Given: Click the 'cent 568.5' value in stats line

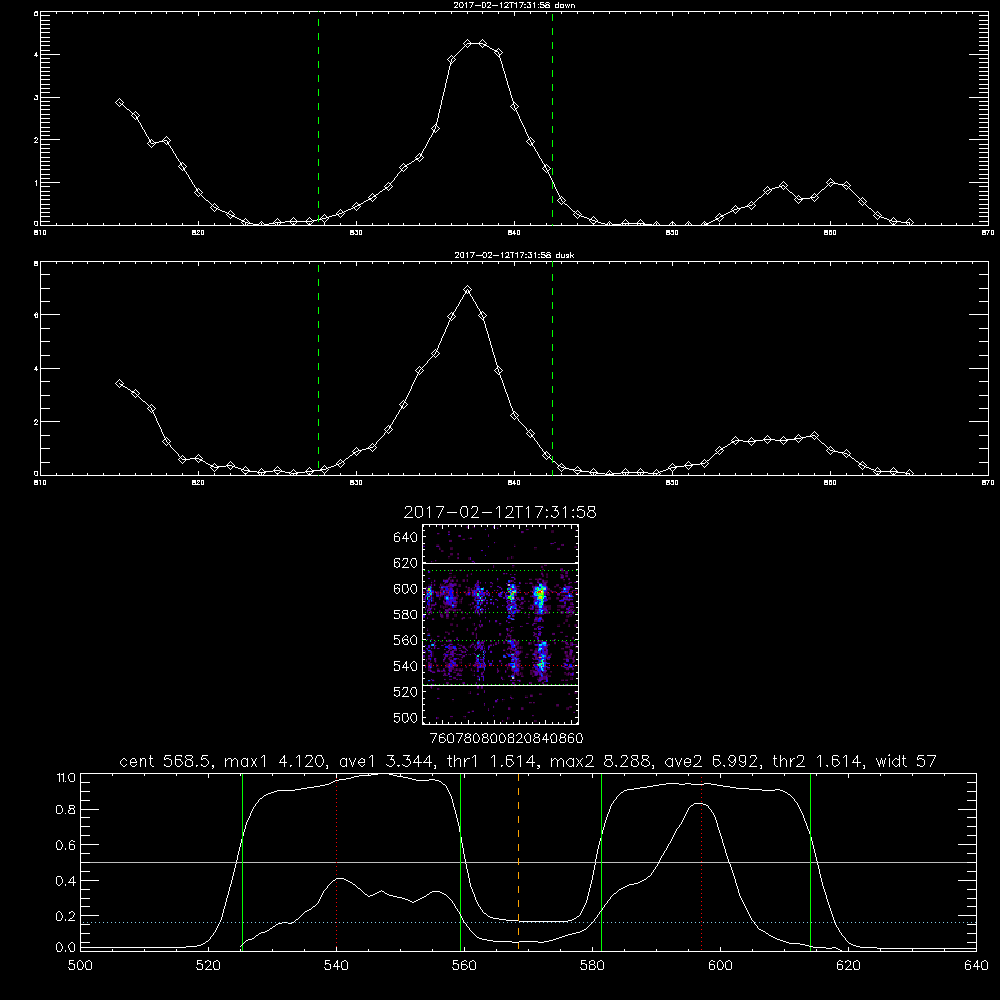Looking at the screenshot, I should [x=166, y=761].
